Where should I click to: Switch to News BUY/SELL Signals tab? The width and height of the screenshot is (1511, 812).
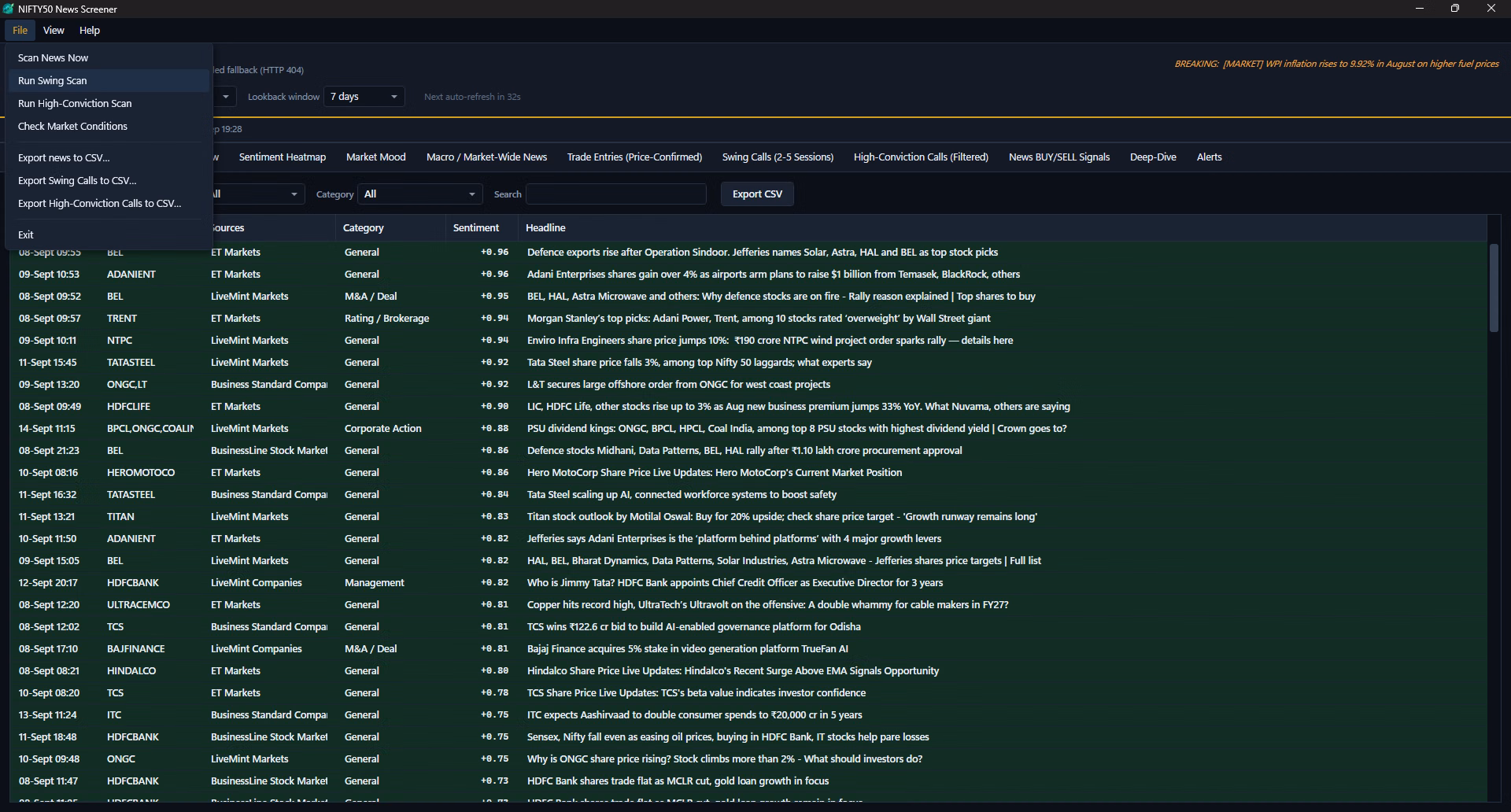[1059, 157]
